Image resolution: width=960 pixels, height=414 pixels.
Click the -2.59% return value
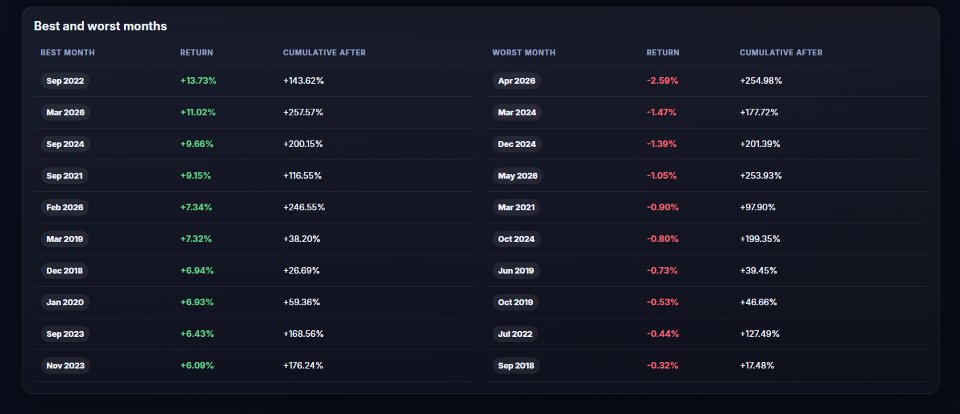pos(662,81)
